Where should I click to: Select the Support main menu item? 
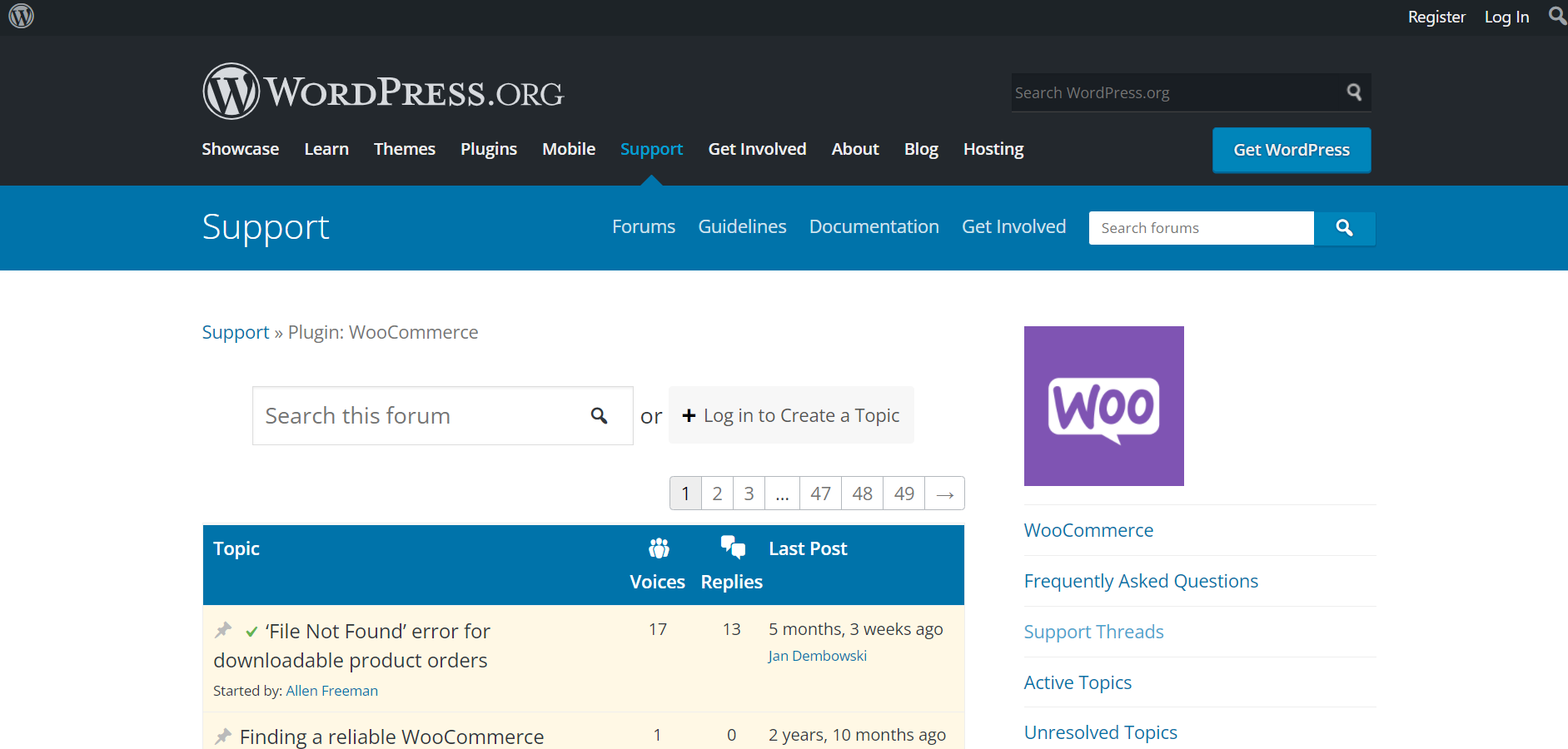pos(651,149)
